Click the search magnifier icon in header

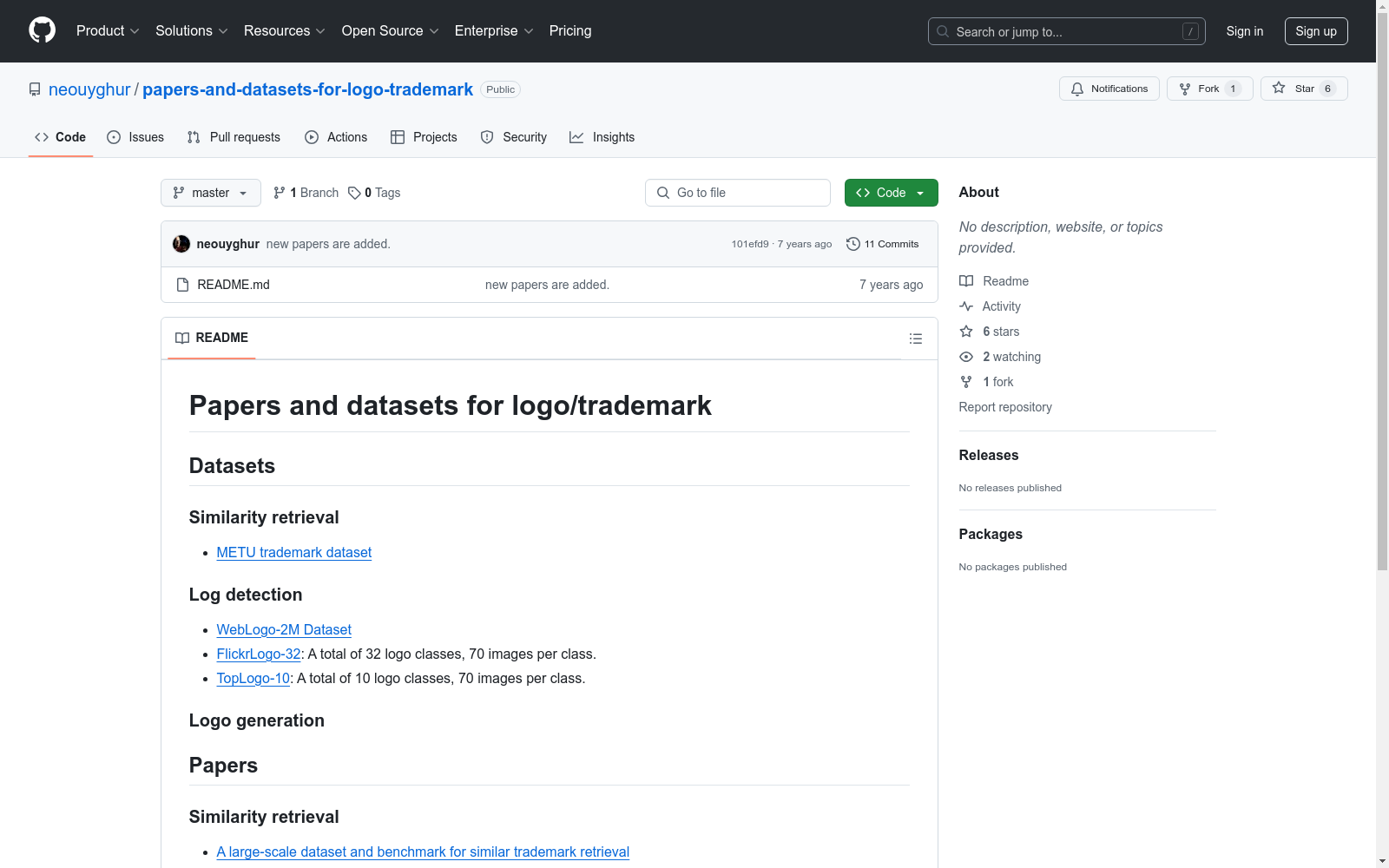tap(943, 31)
